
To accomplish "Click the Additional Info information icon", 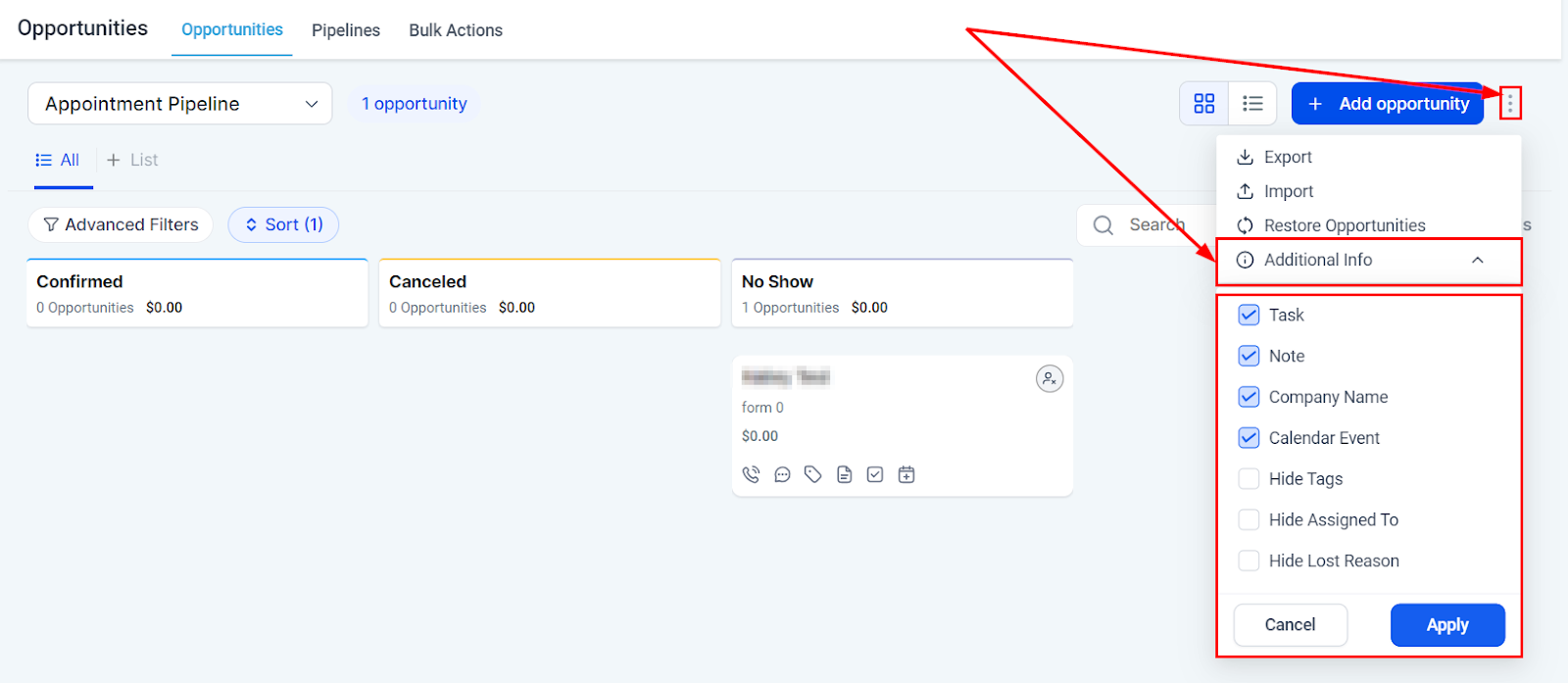I will point(1245,260).
